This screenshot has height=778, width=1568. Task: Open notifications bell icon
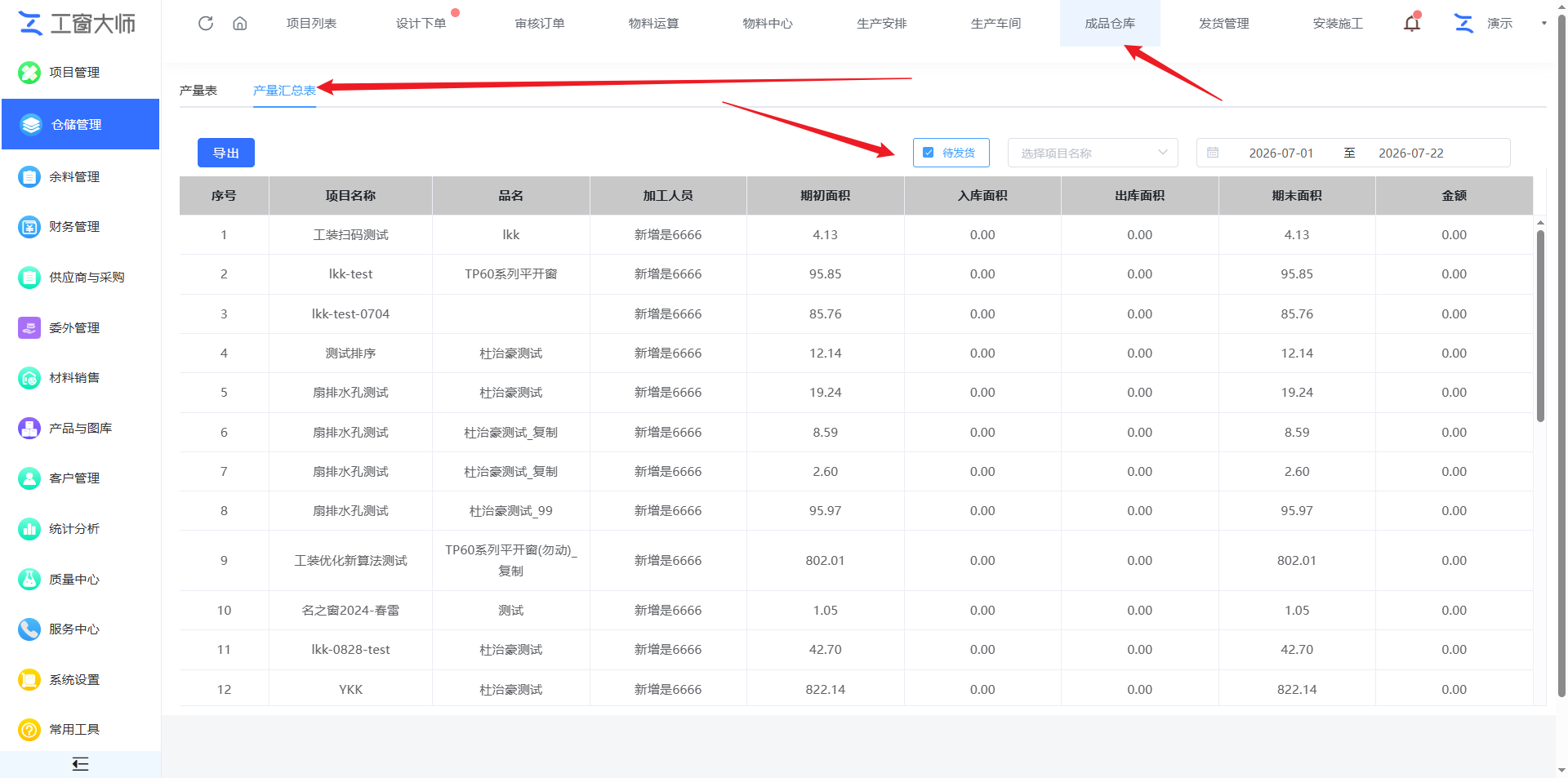1412,23
